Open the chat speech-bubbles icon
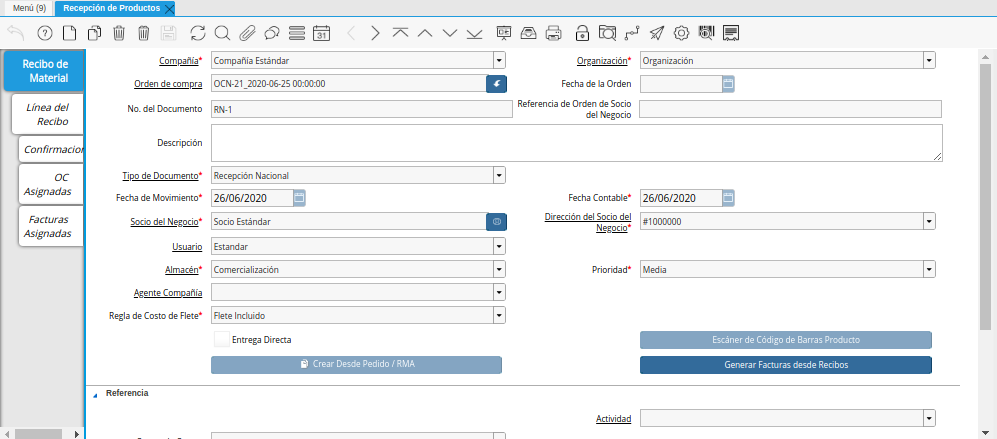This screenshot has height=439, width=997. 272,33
